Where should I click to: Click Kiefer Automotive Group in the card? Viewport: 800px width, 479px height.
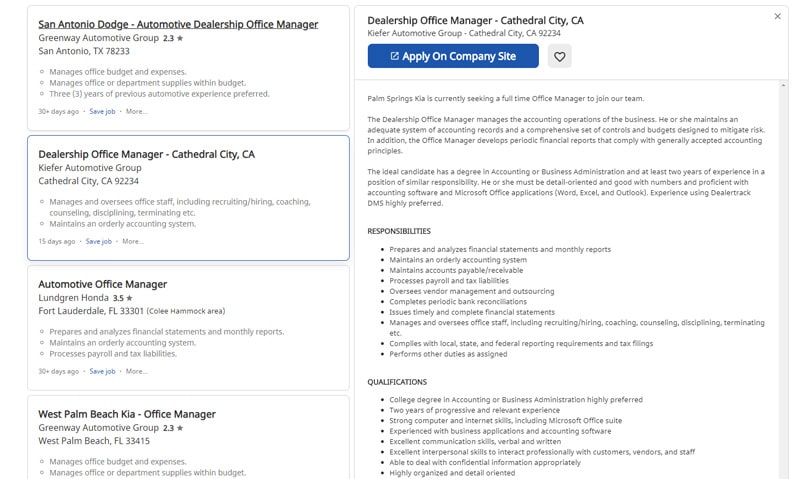tap(90, 167)
